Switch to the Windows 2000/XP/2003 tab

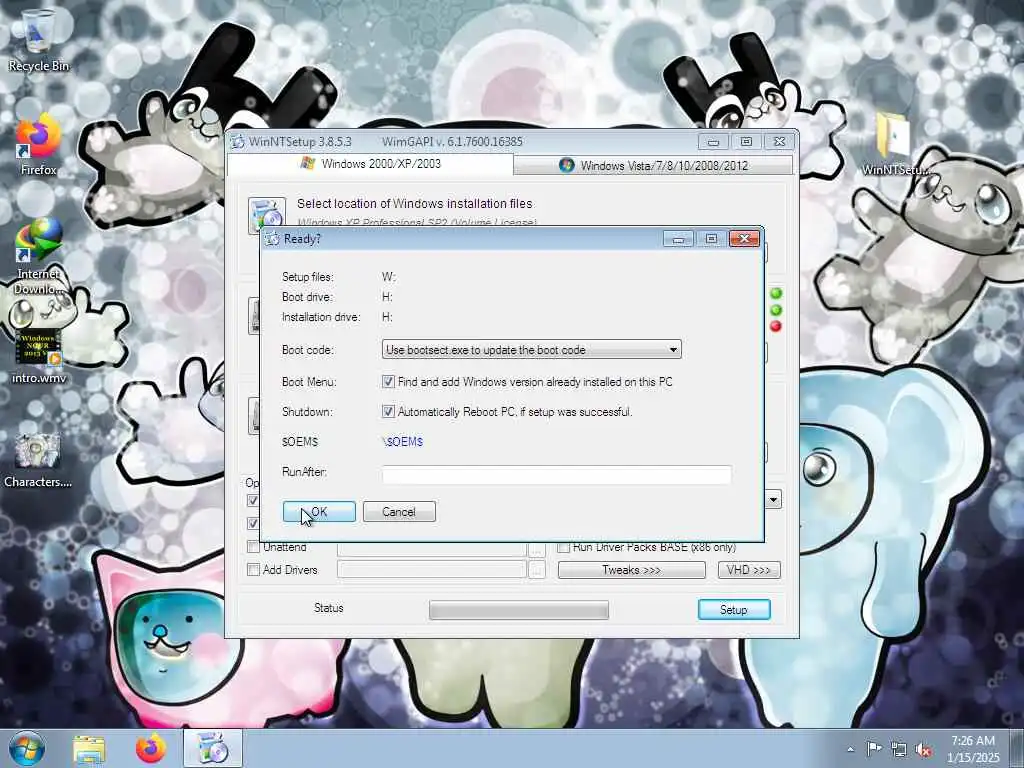(370, 164)
